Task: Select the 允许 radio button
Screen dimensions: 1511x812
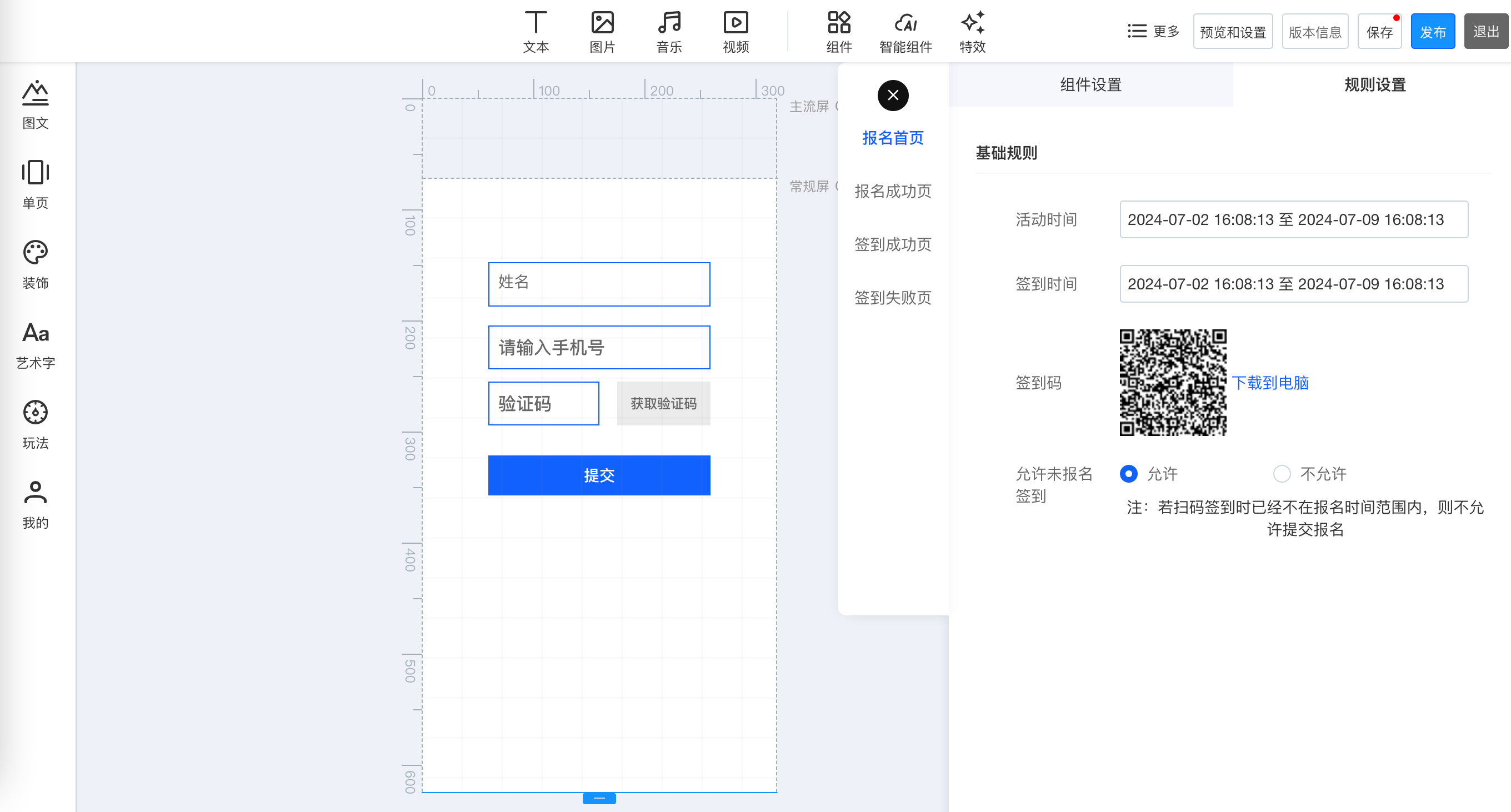Action: click(x=1129, y=474)
